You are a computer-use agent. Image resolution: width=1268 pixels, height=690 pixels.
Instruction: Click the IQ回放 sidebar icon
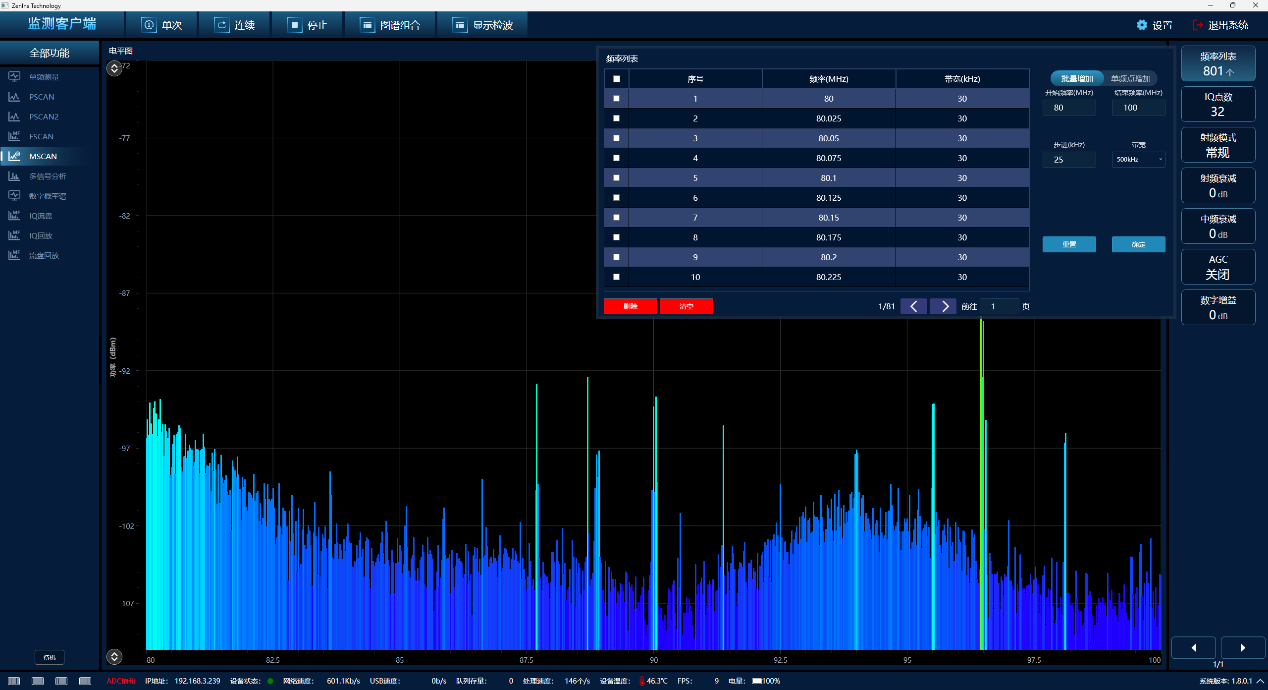[14, 235]
